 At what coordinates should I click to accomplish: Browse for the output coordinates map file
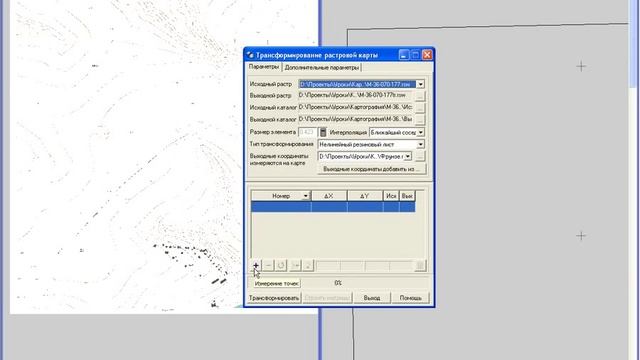click(x=420, y=156)
